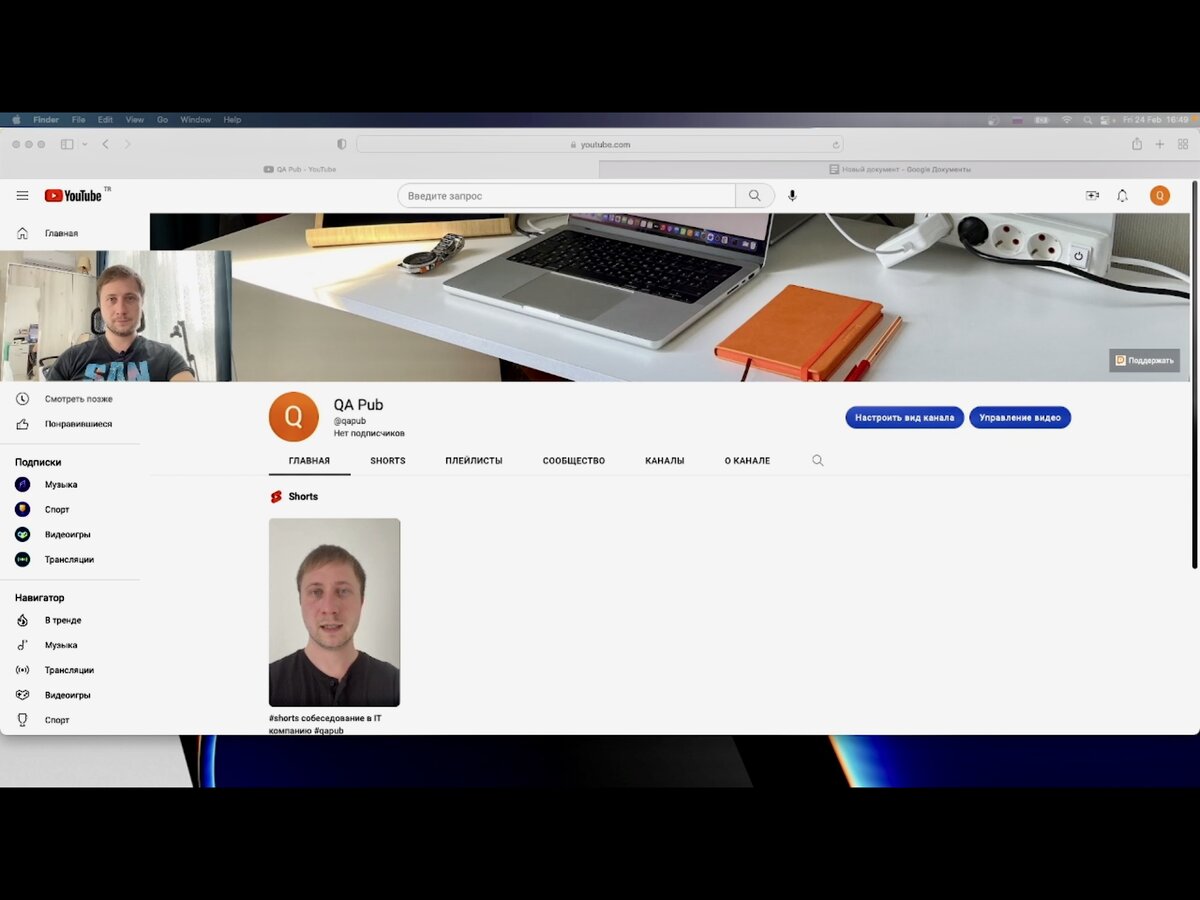
Task: Open the Window menu in menu bar
Action: [196, 120]
